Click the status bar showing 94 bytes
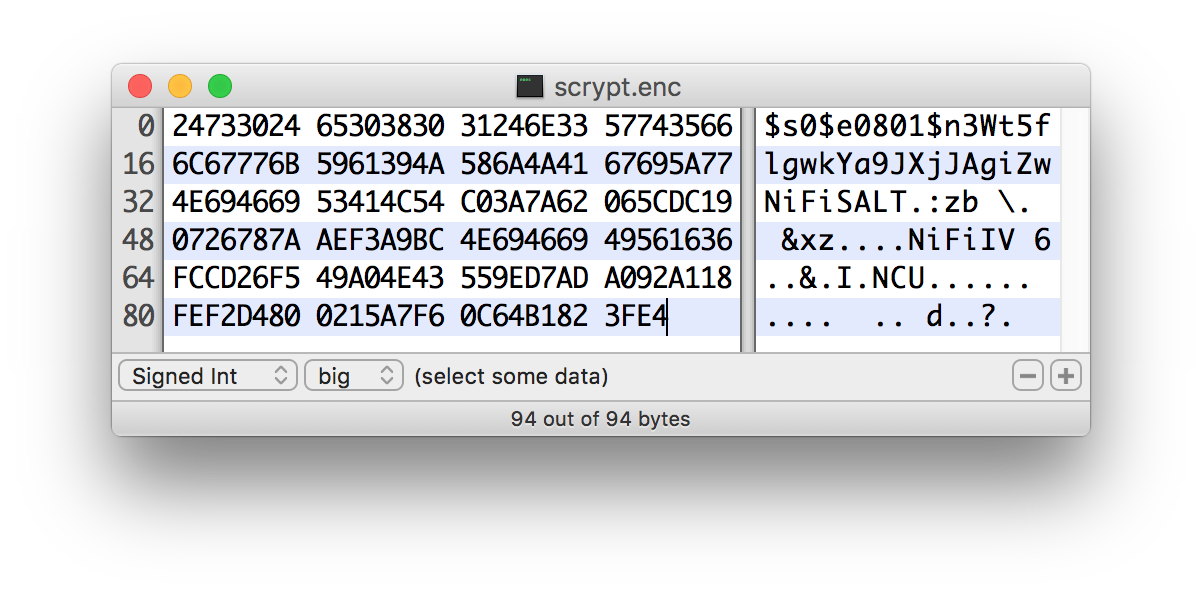 point(600,419)
